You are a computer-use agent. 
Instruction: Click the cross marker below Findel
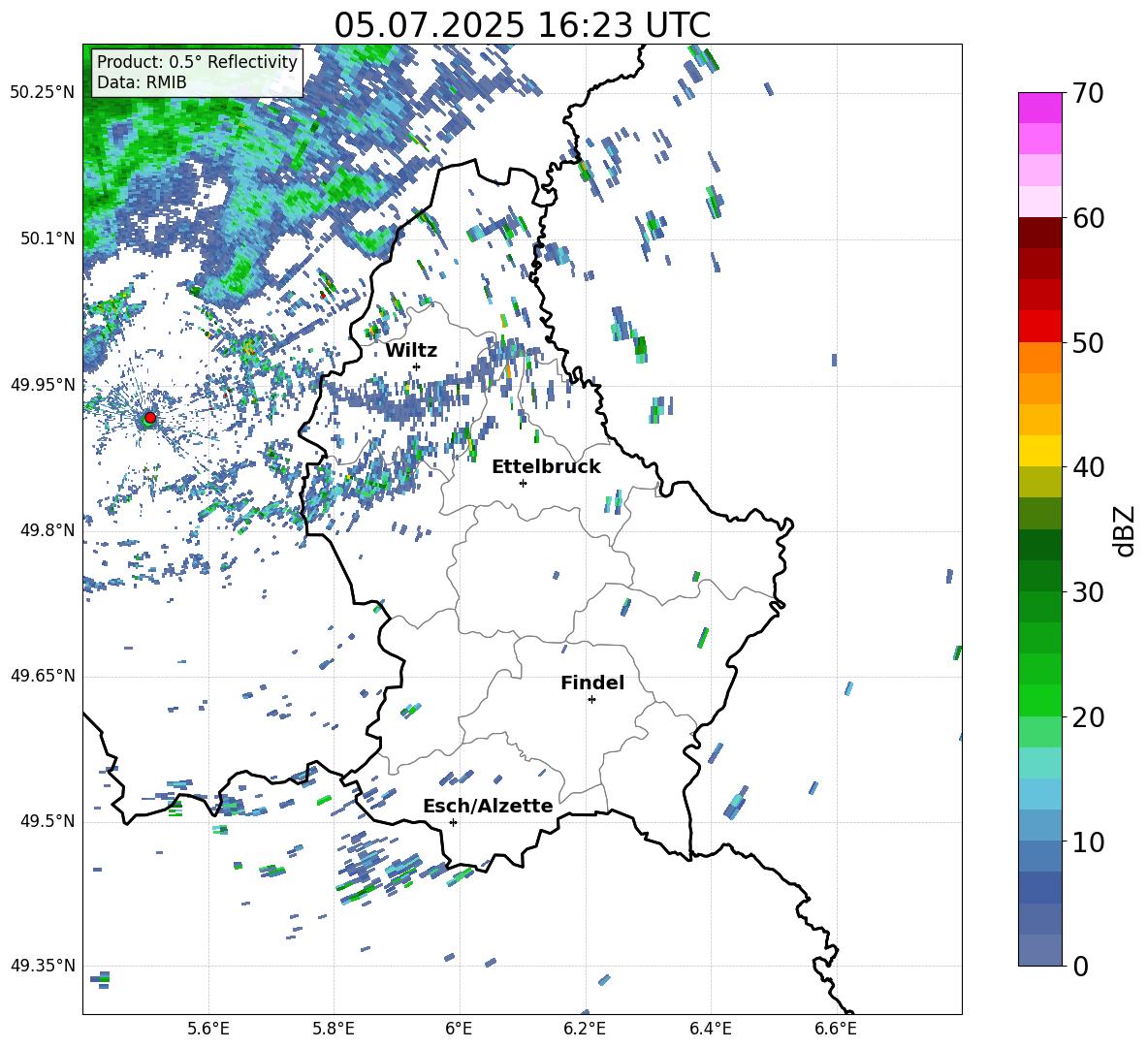pos(591,700)
